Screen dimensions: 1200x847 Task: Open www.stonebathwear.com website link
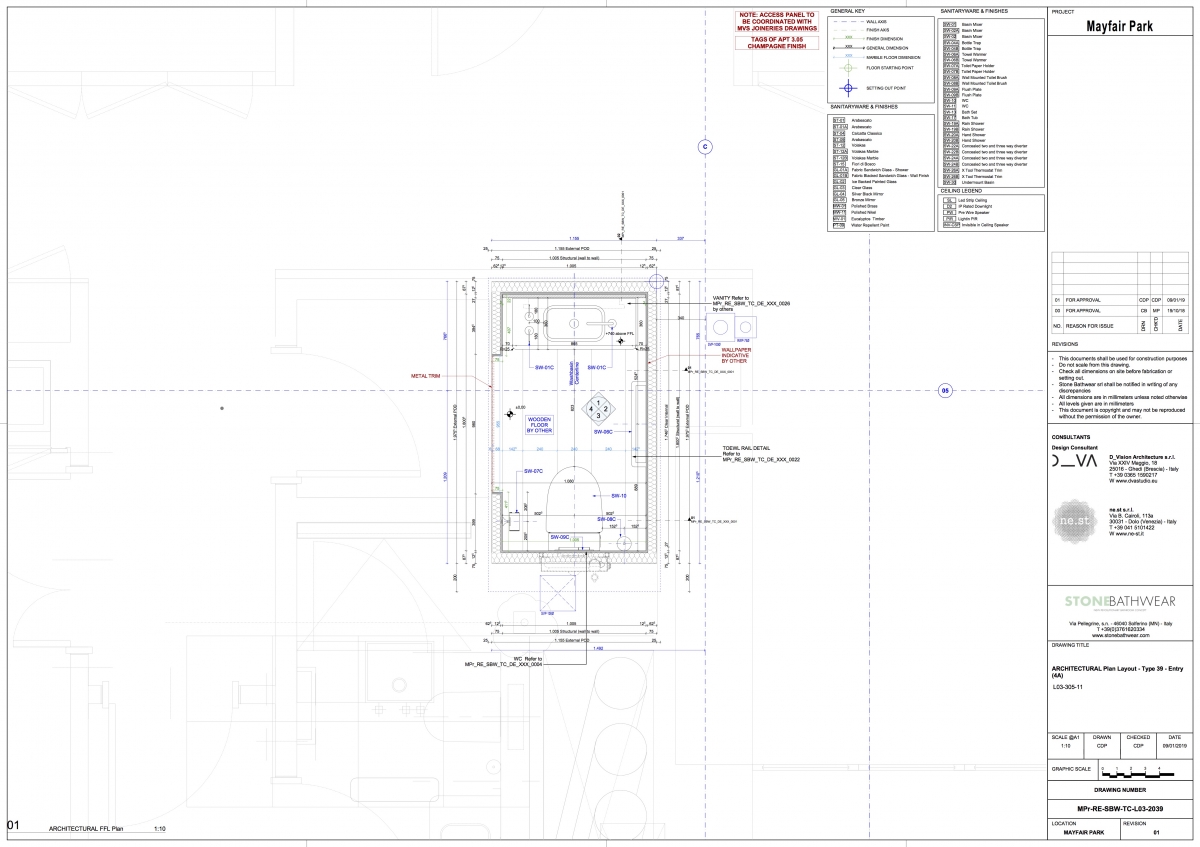[1121, 635]
